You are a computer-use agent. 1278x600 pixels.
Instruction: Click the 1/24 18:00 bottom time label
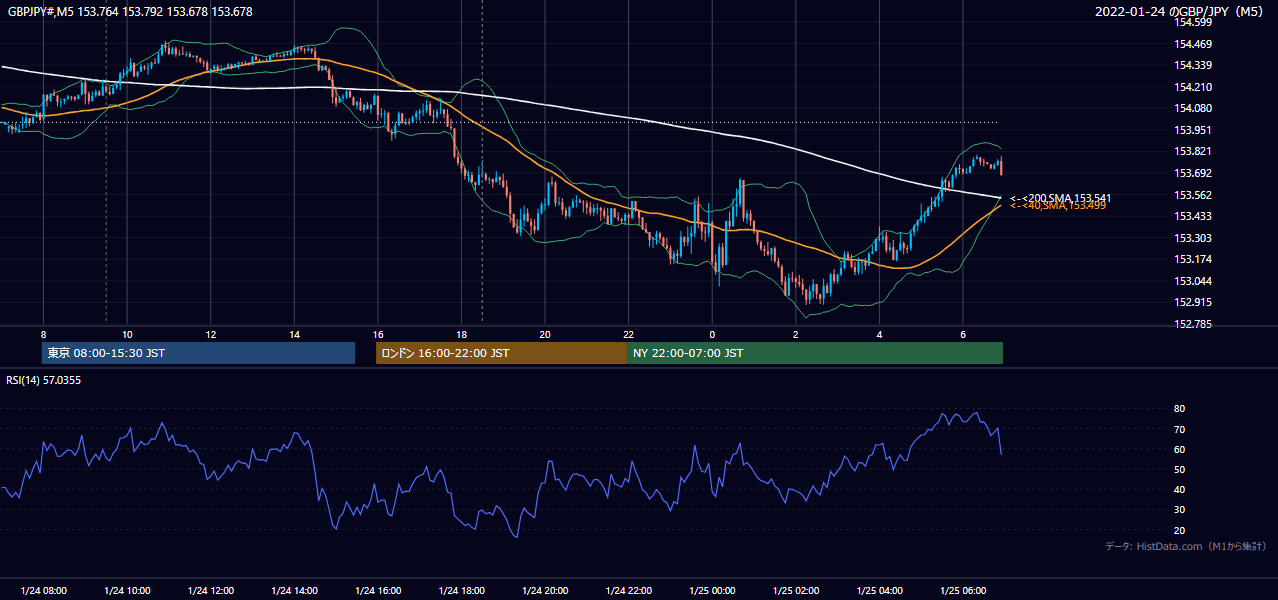pyautogui.click(x=461, y=591)
